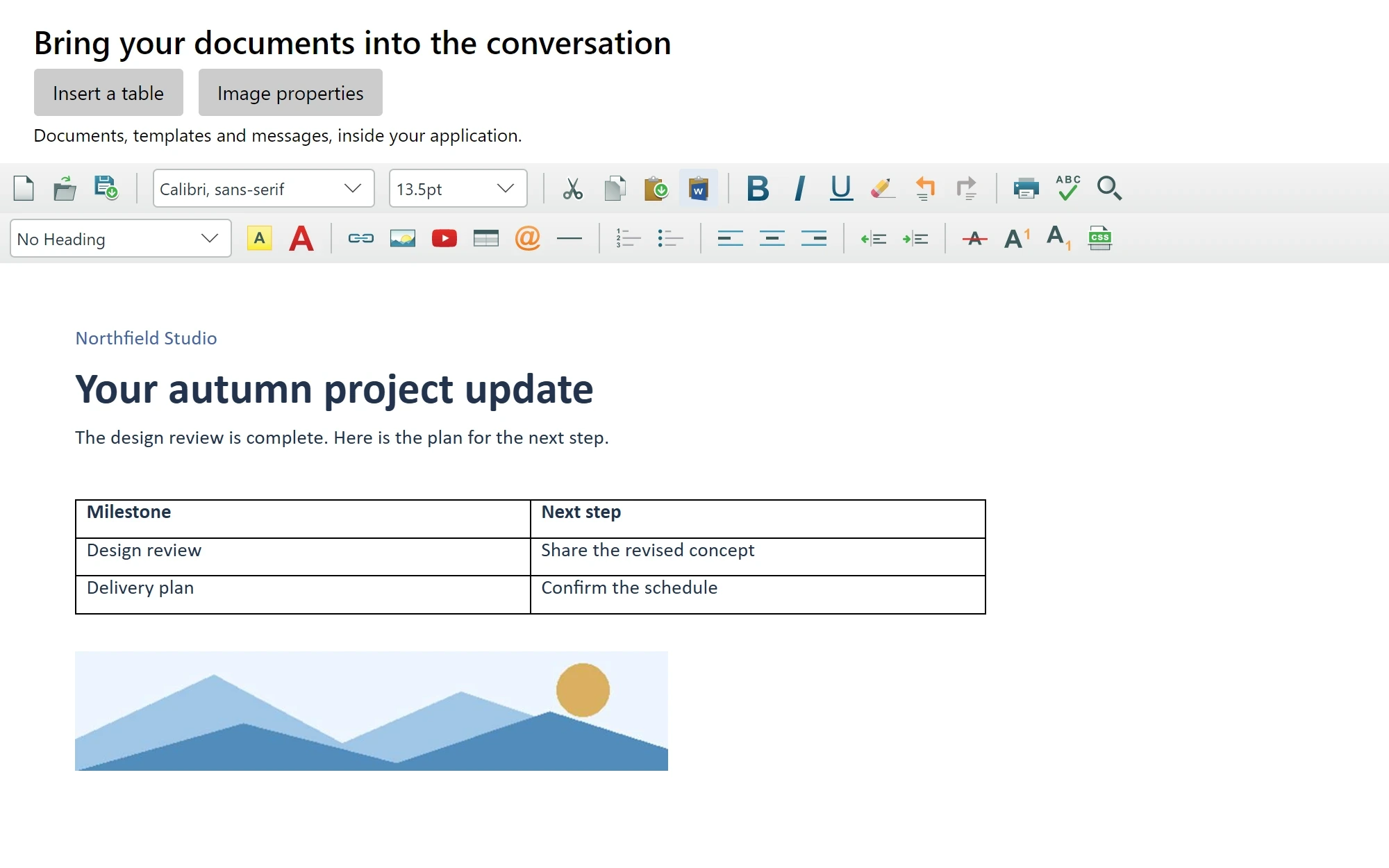1389x868 pixels.
Task: Open Find with the magnifier icon
Action: click(1109, 188)
